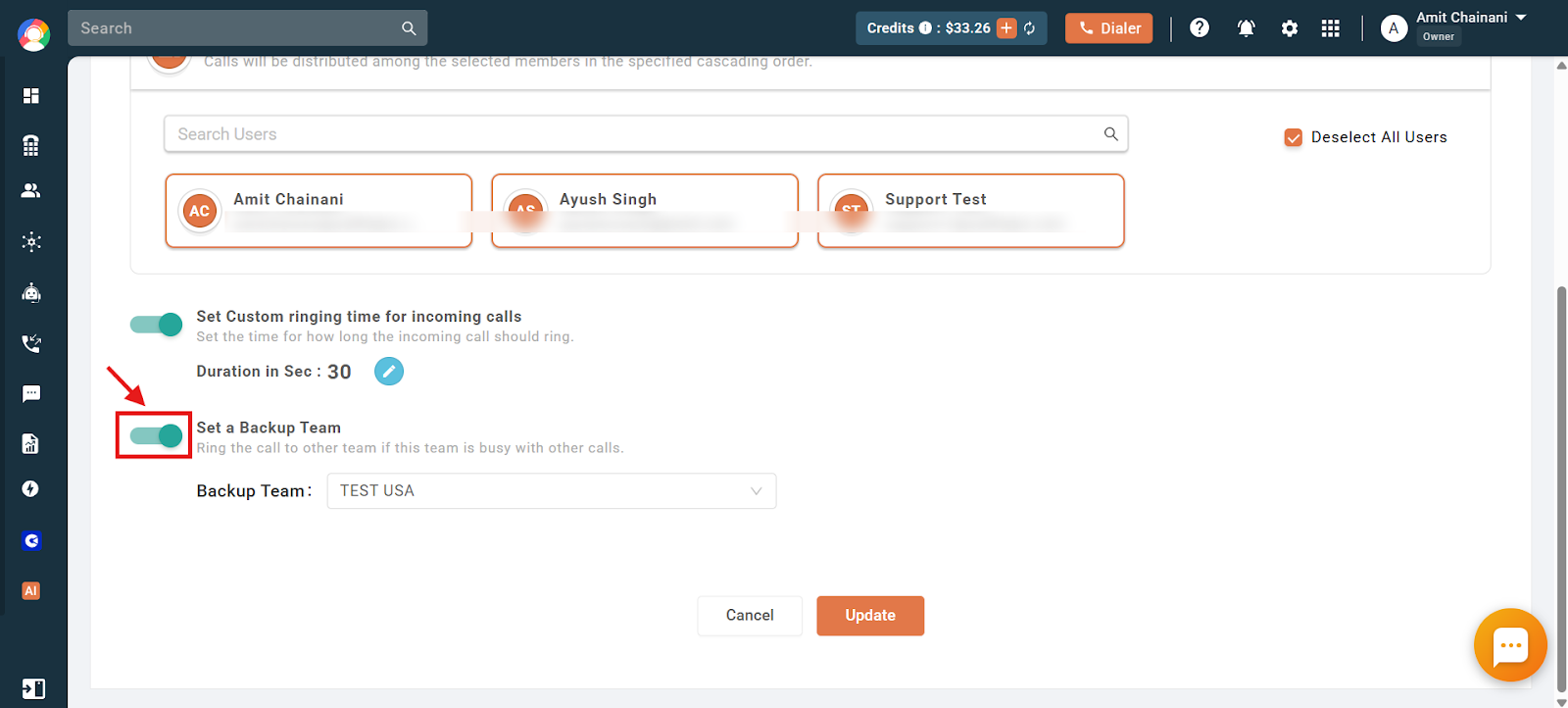Screen dimensions: 1568x708
Task: Click the Update button
Action: (870, 616)
